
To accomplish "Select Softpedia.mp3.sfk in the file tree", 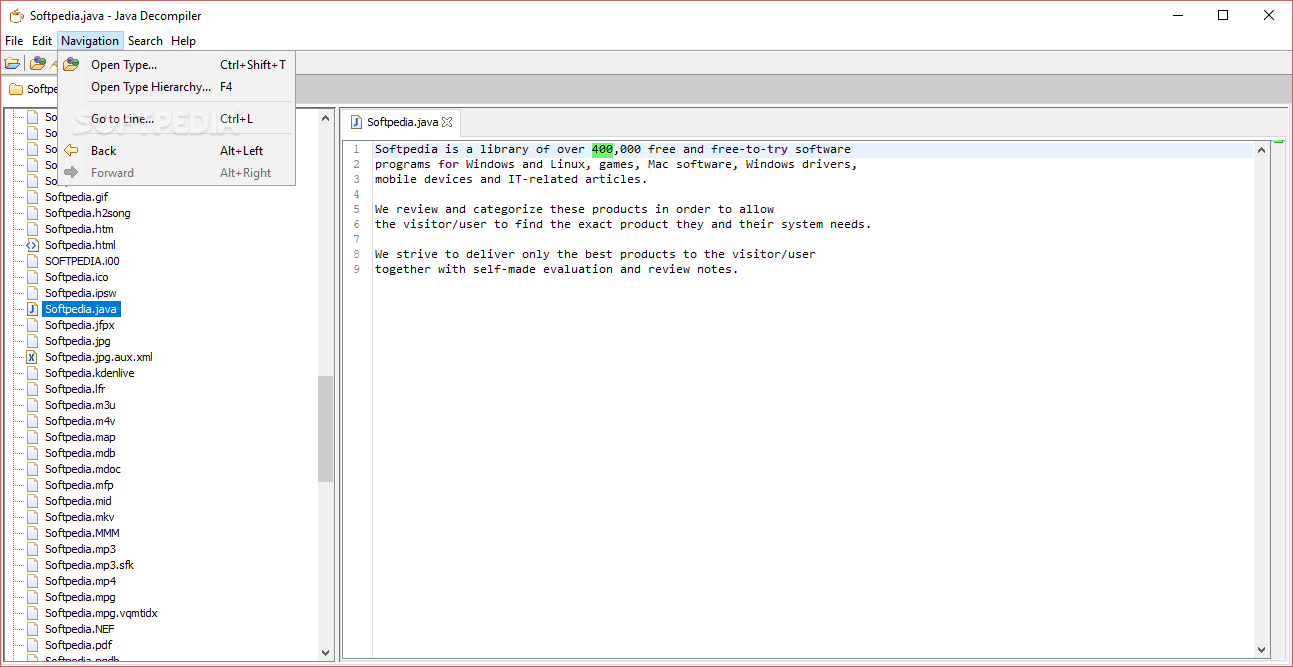I will 89,565.
